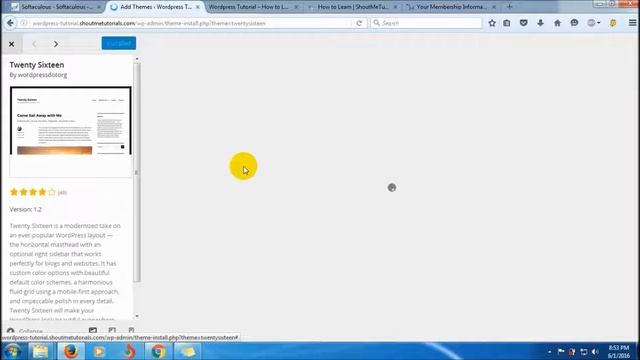Close the Wordpress Tutorial How to tab
This screenshot has width=640, height=360.
coord(296,7)
